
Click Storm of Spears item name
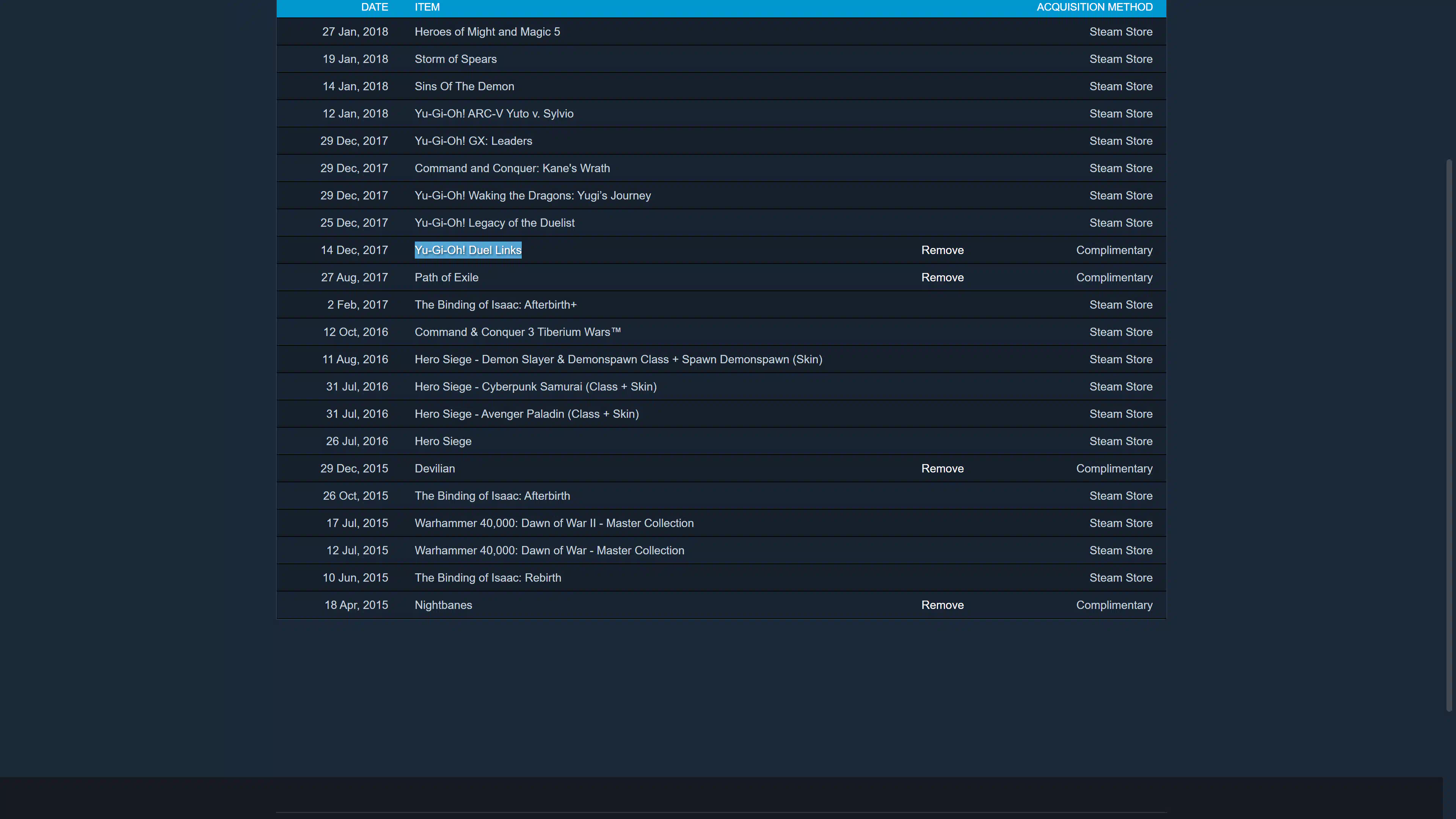coord(455,60)
